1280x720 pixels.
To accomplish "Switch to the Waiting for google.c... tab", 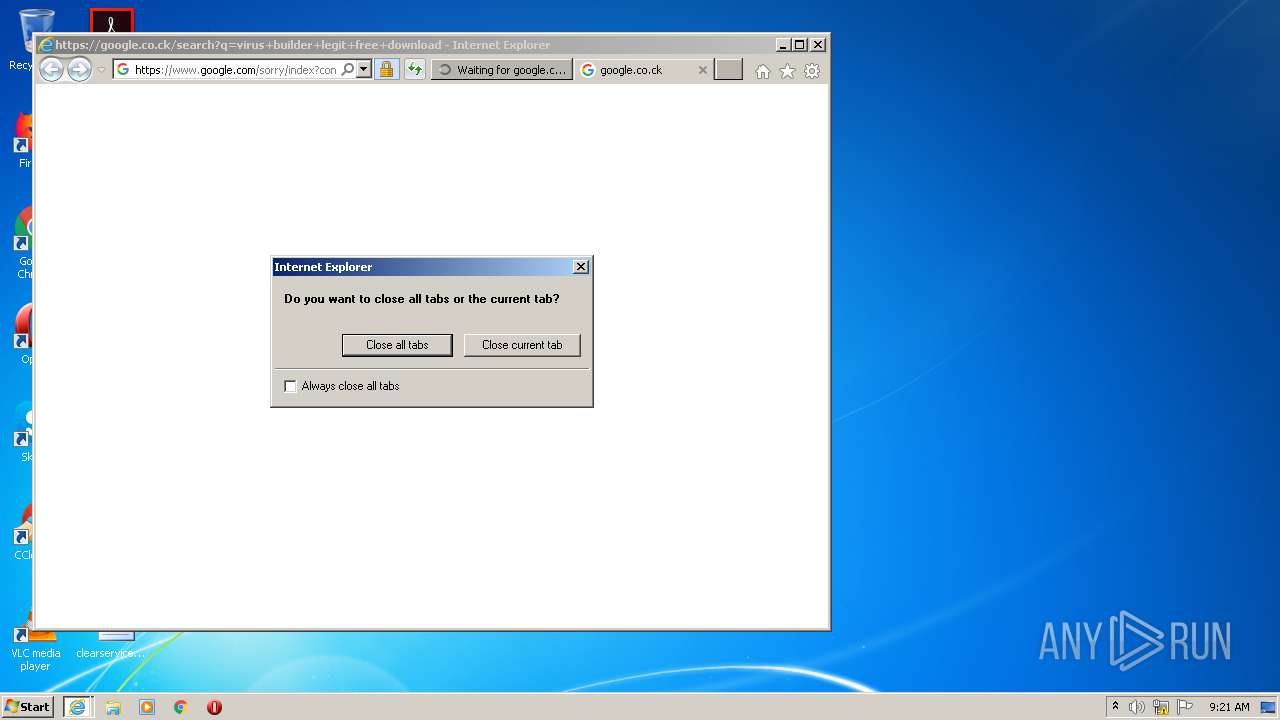I will point(502,70).
